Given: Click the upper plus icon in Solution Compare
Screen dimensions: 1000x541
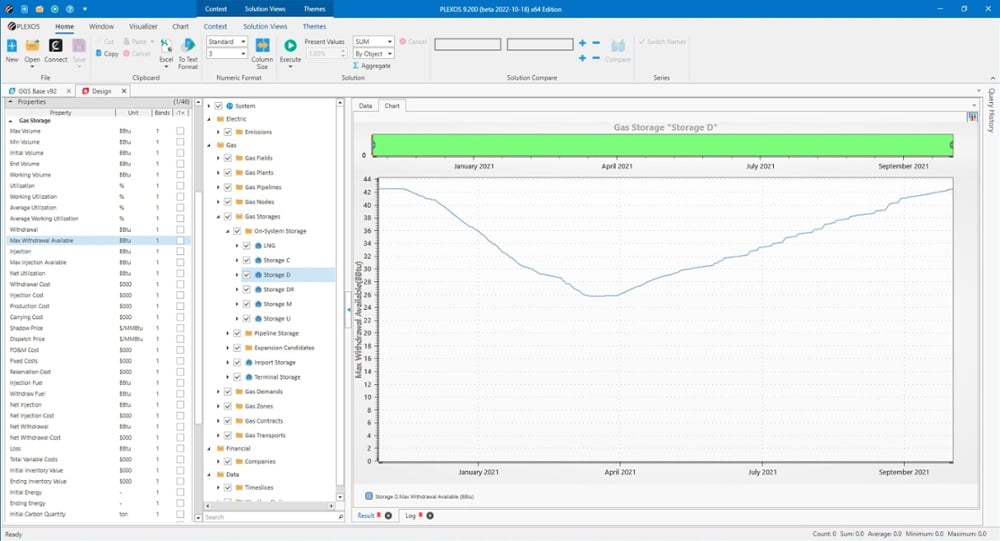Looking at the screenshot, I should point(582,43).
